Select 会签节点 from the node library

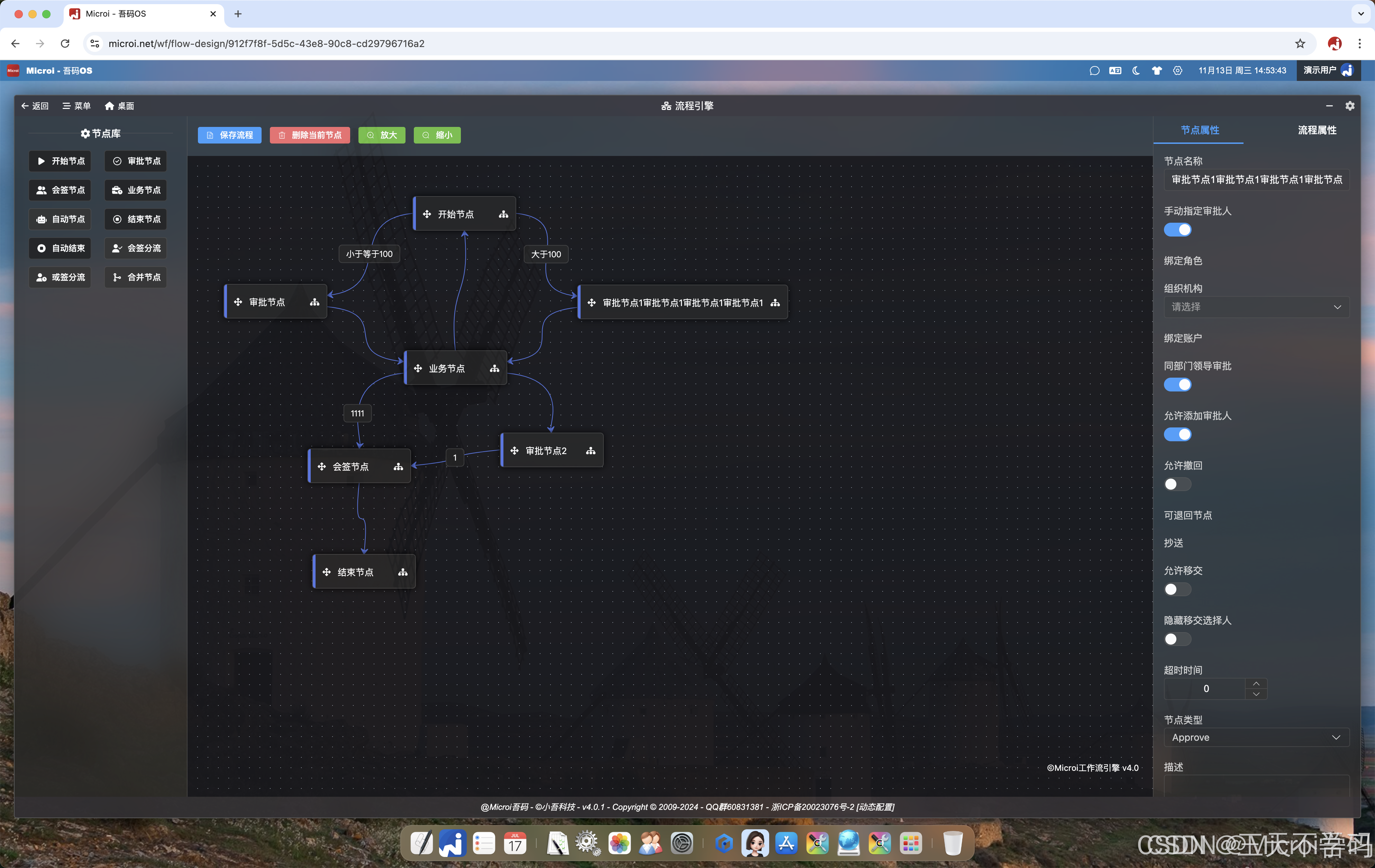pos(61,190)
